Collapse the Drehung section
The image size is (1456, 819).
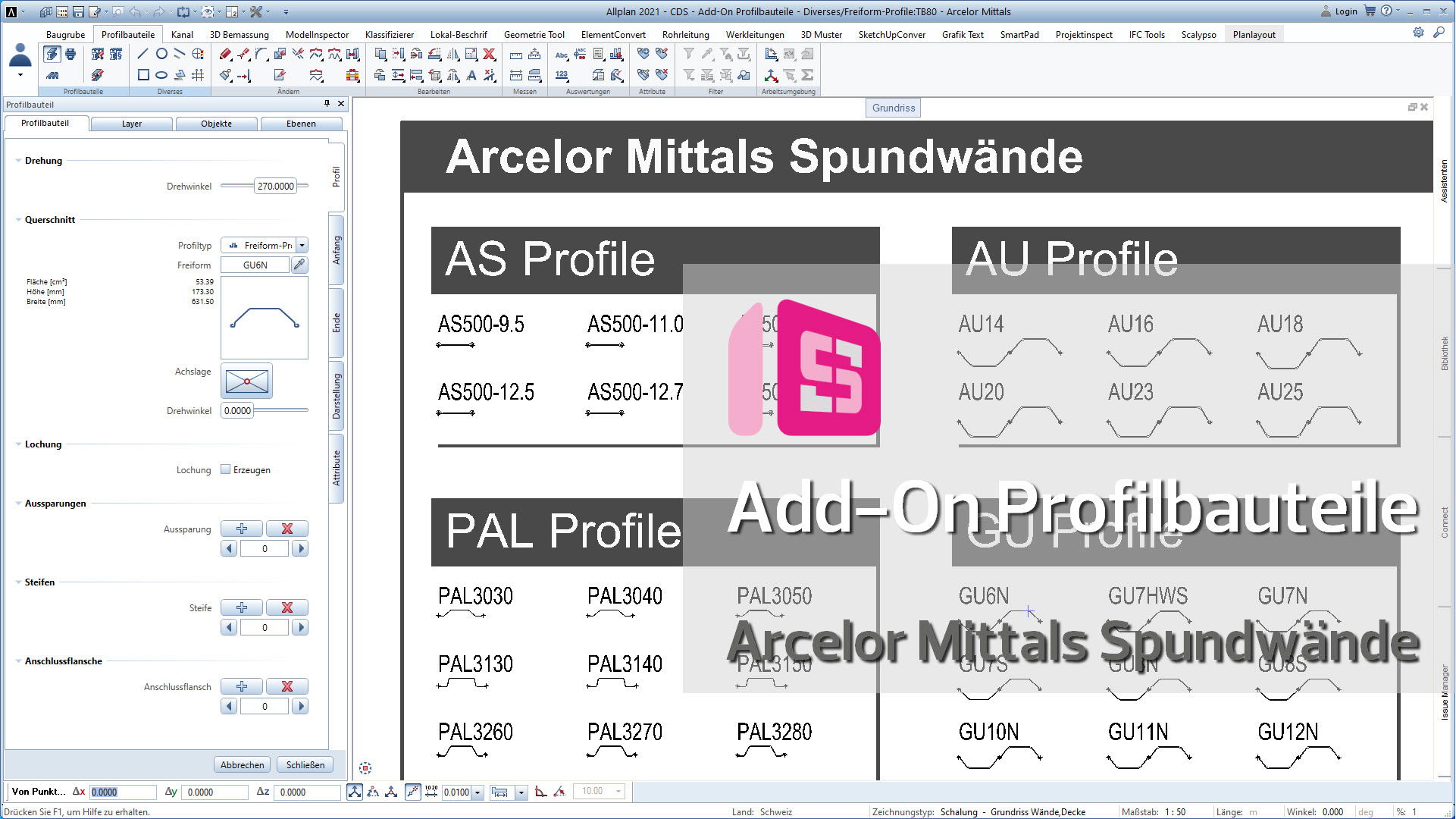tap(17, 161)
